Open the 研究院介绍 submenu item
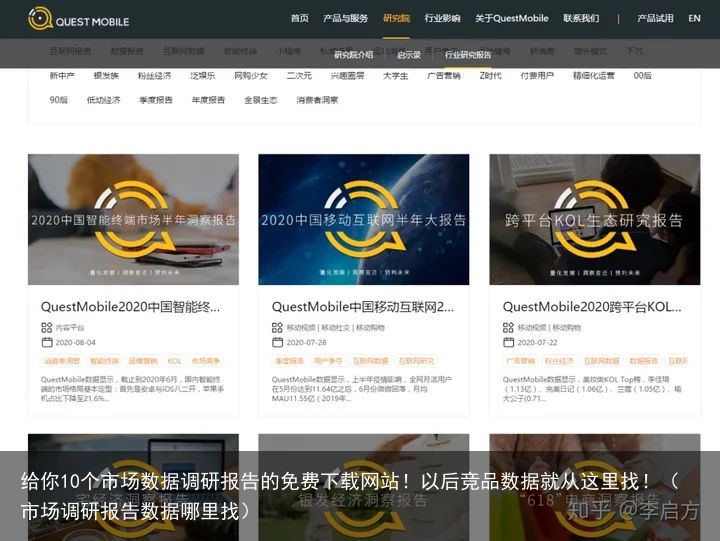Screen dimensions: 720x541 click(354, 55)
